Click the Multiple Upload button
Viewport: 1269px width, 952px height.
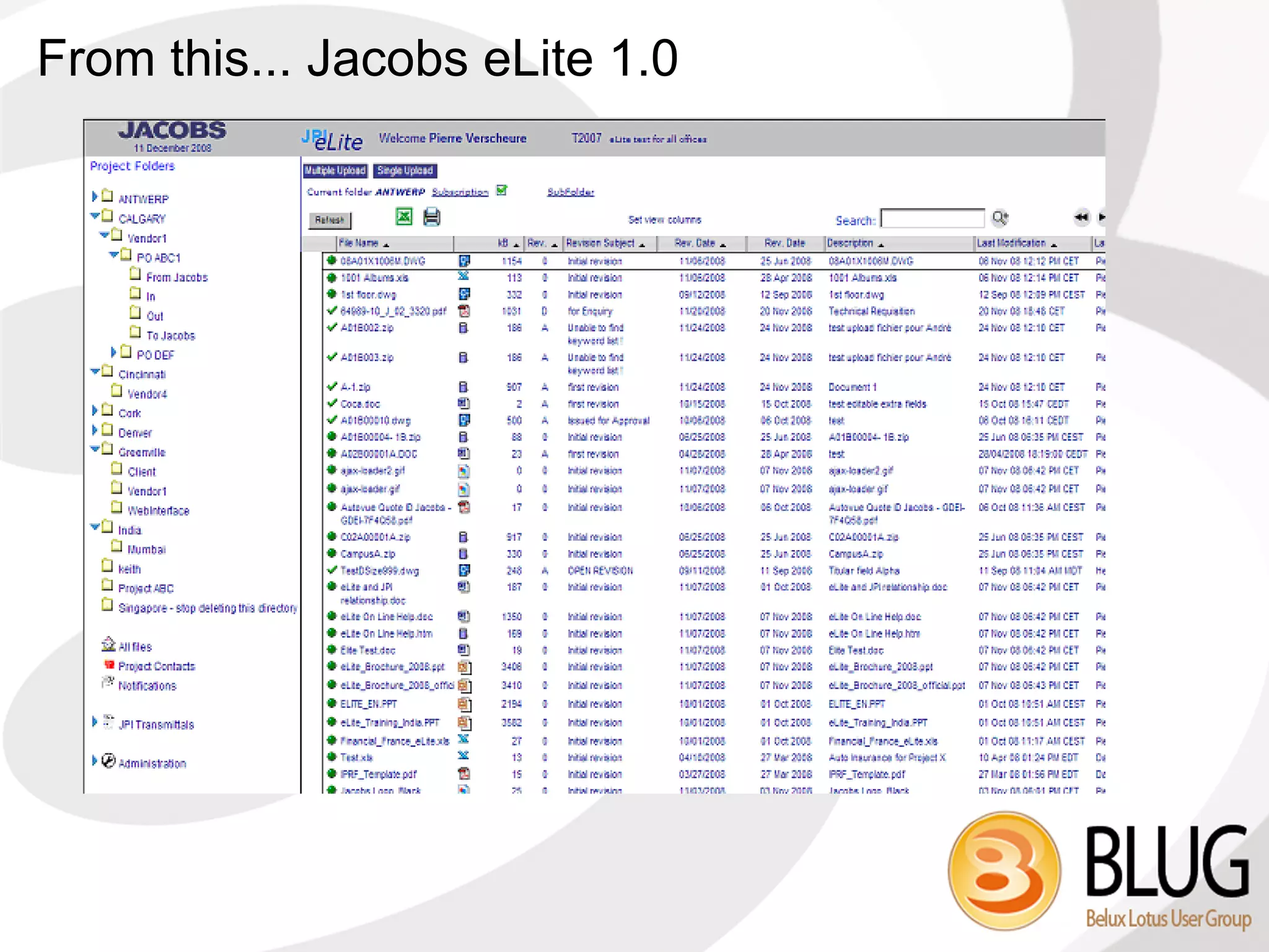point(335,170)
